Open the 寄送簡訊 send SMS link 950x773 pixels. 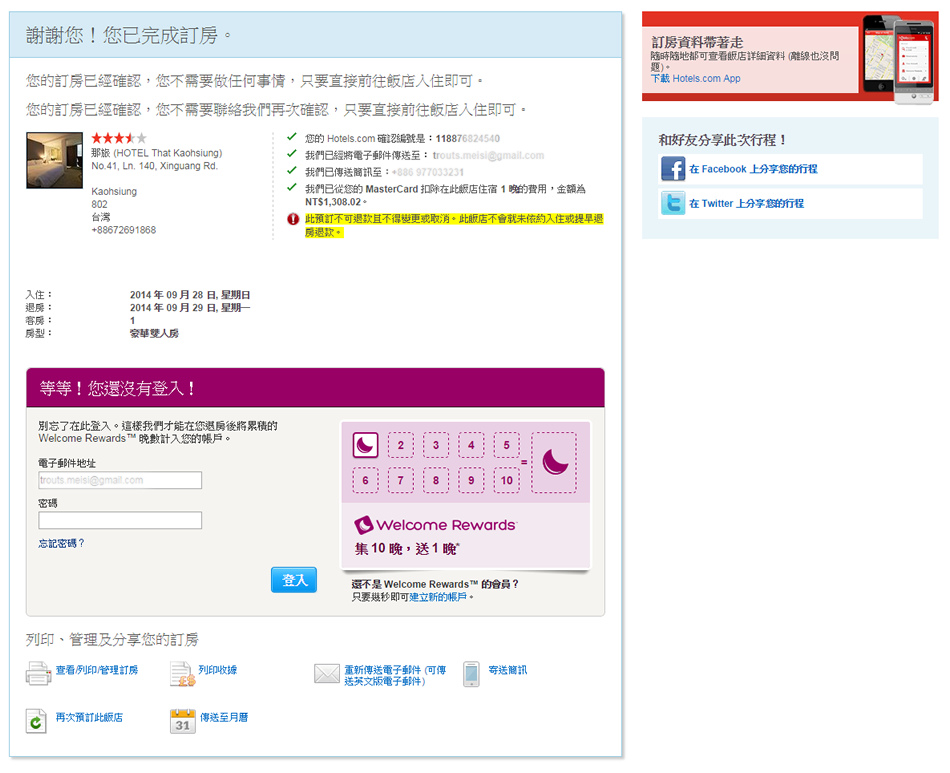pyautogui.click(x=508, y=670)
